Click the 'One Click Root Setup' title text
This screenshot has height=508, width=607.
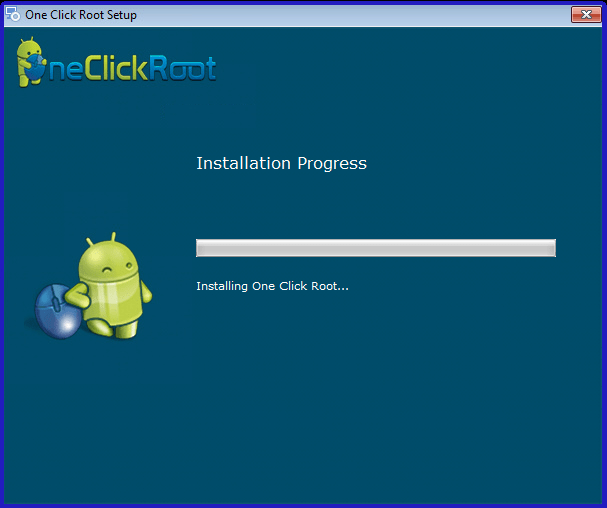click(81, 15)
